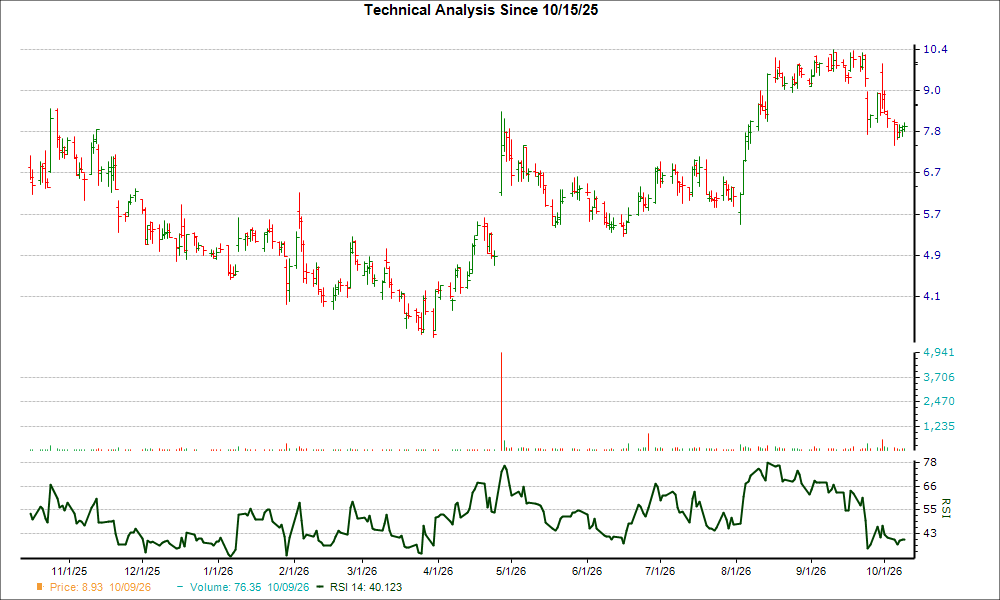The height and width of the screenshot is (600, 1000).
Task: Click the 4,941 volume axis label
Action: (x=939, y=352)
